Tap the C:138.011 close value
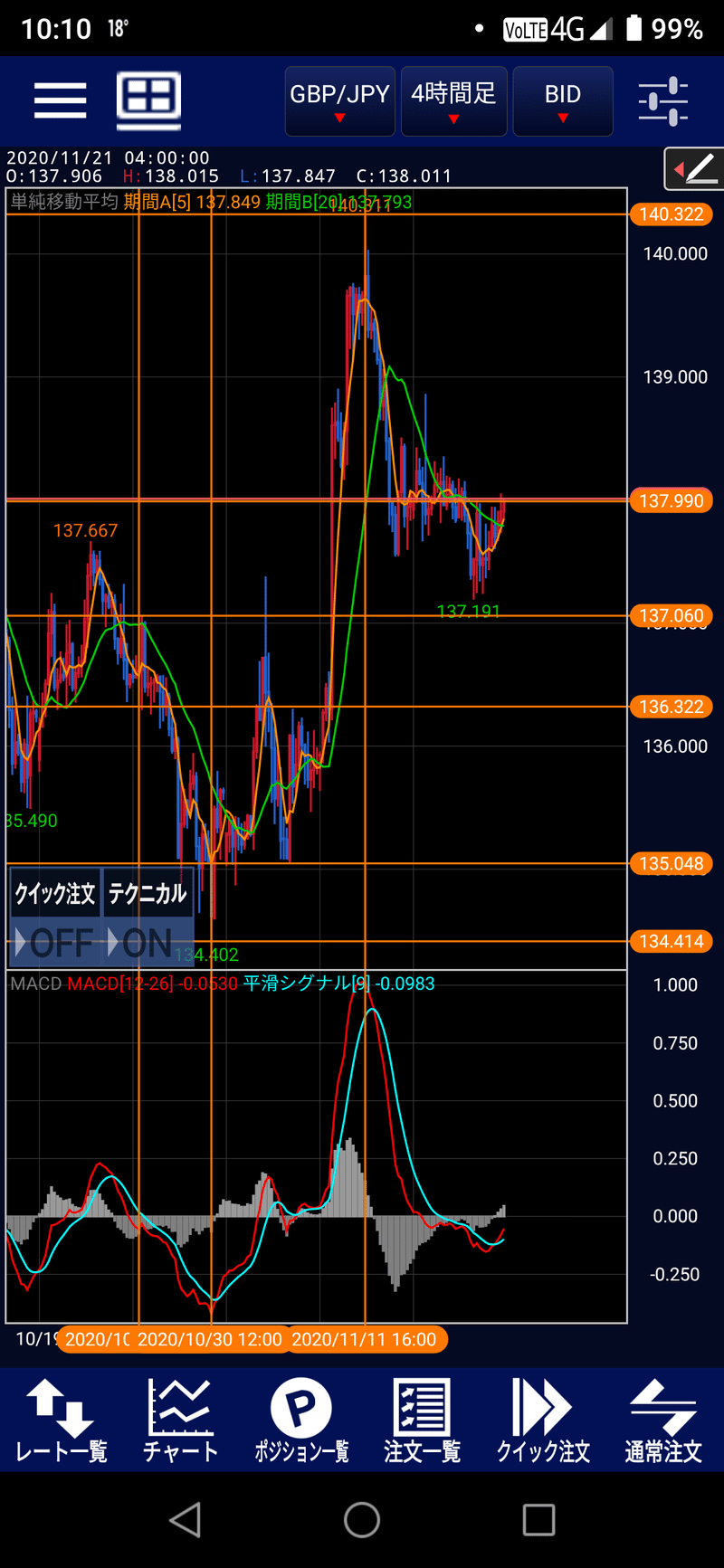The image size is (724, 1568). (x=404, y=176)
